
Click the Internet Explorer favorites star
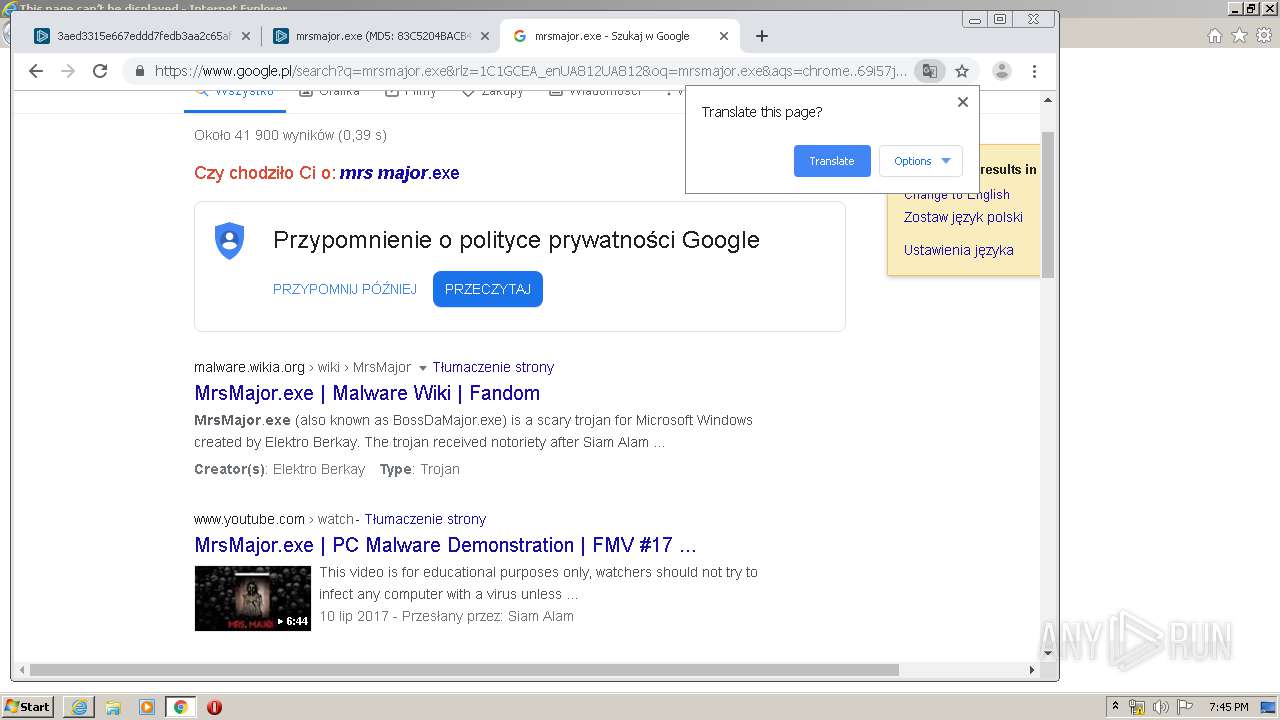point(1239,36)
